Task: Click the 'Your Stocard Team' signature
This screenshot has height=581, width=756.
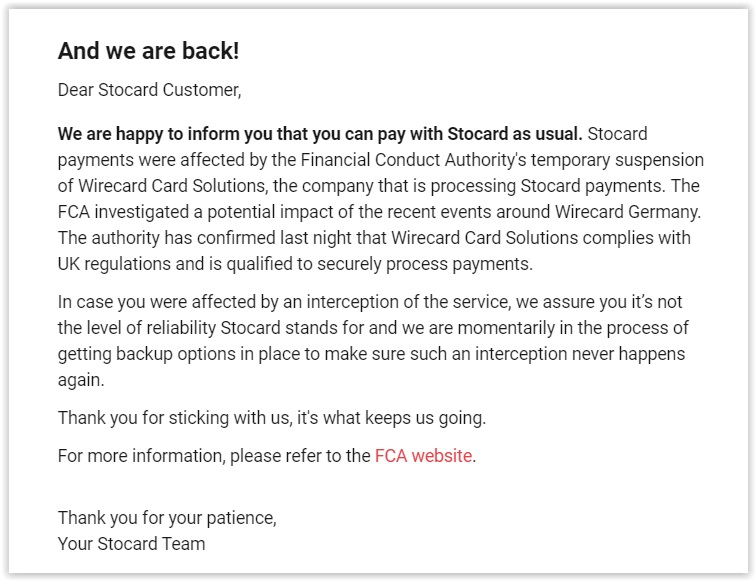Action: pyautogui.click(x=132, y=544)
